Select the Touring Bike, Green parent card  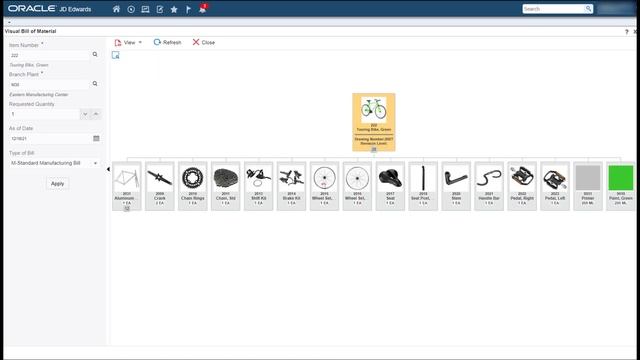[x=373, y=122]
